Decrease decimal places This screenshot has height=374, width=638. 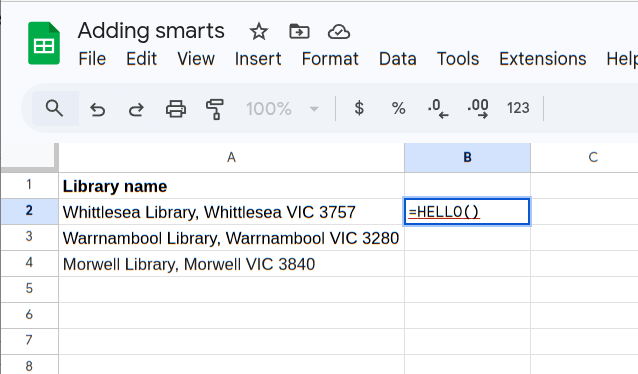(x=438, y=109)
